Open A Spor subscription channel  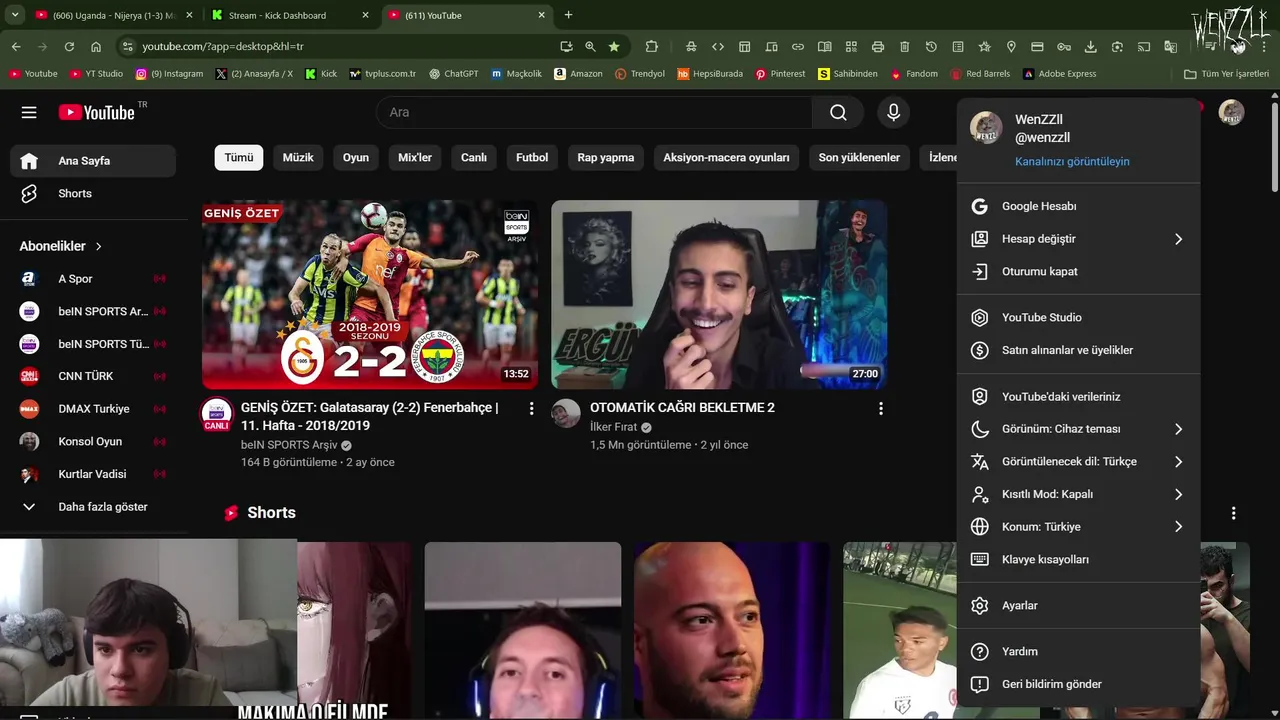pyautogui.click(x=93, y=278)
